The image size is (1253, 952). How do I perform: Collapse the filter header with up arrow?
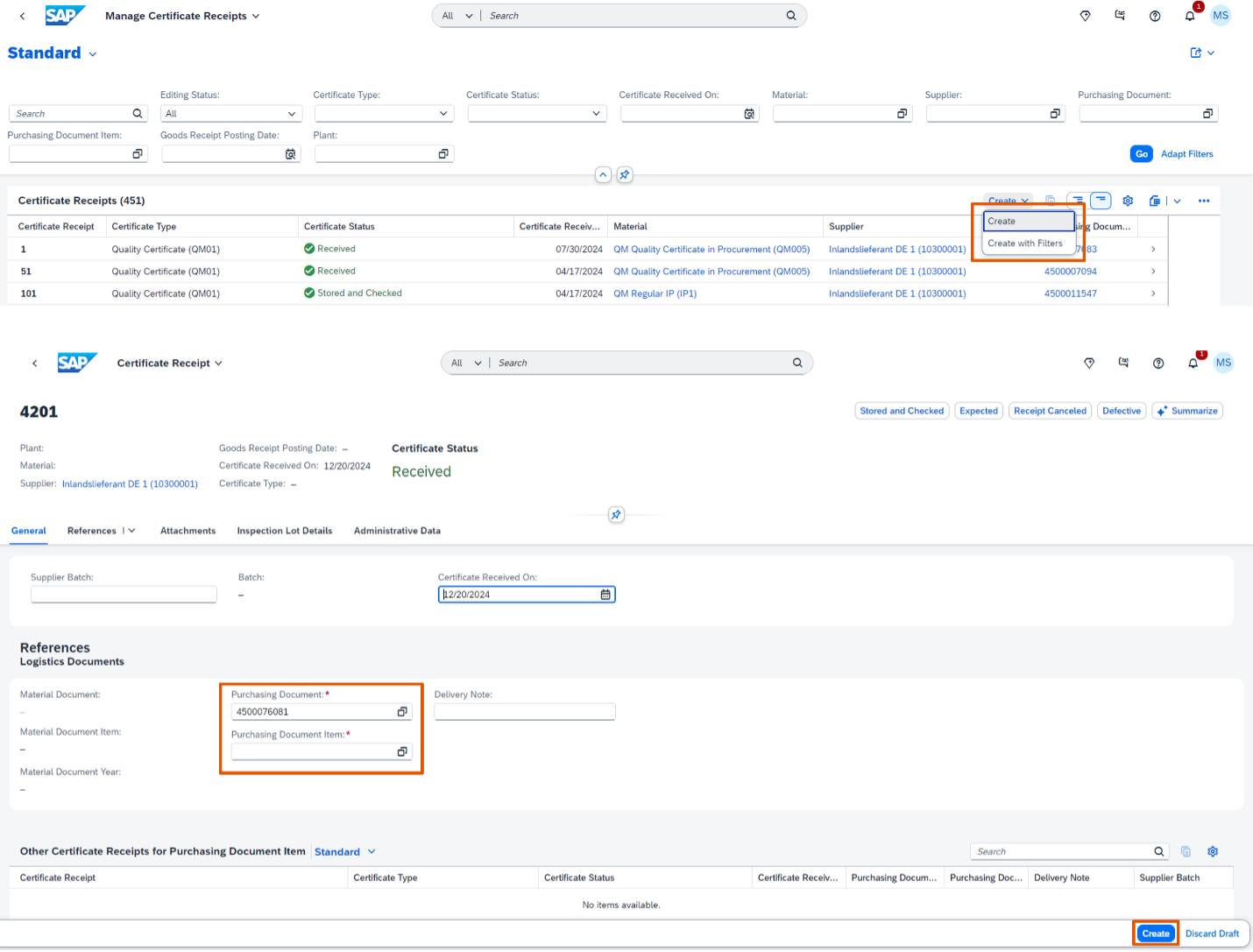coord(603,175)
